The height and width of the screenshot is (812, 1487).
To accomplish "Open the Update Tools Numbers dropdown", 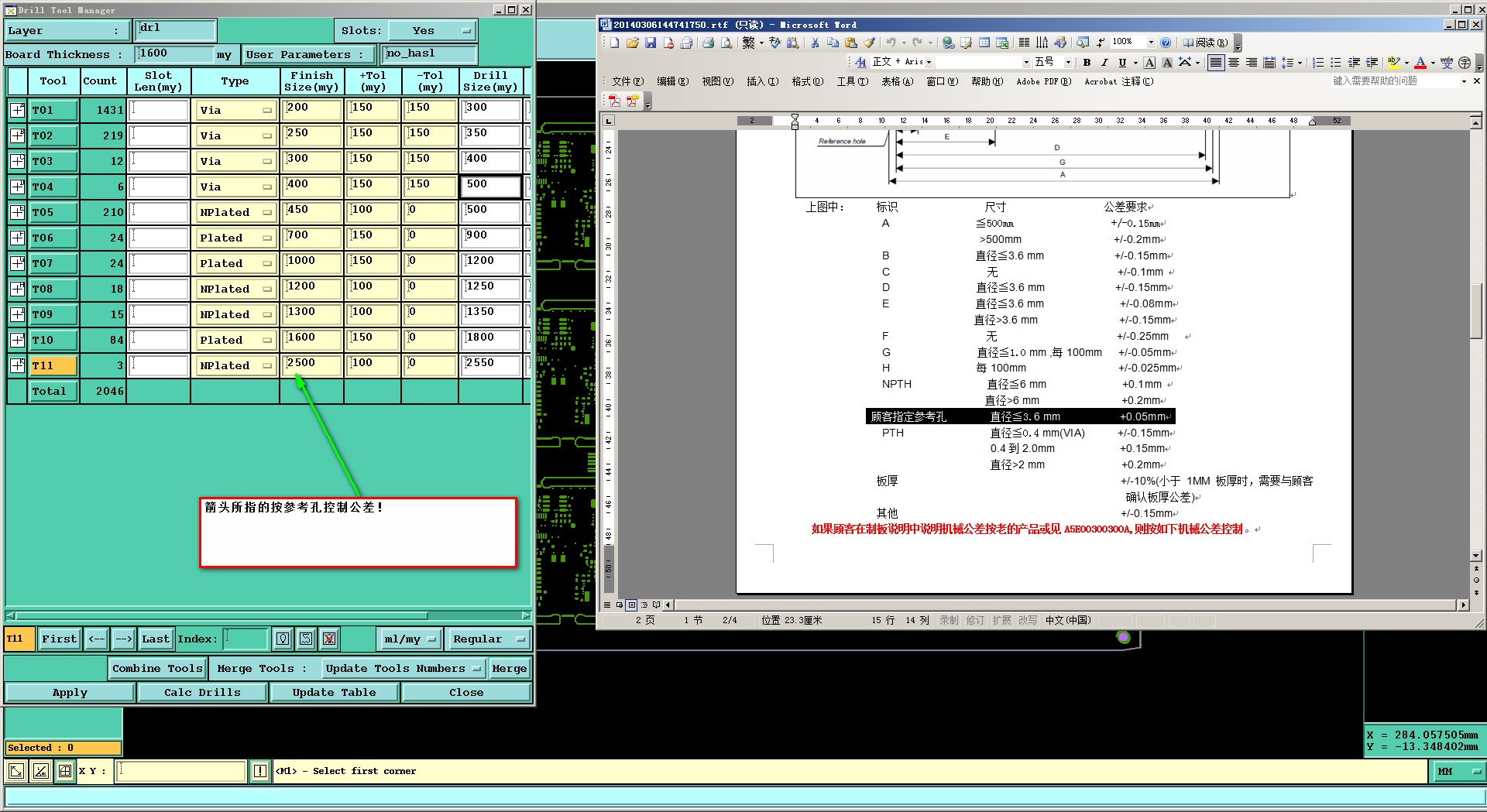I will click(403, 668).
